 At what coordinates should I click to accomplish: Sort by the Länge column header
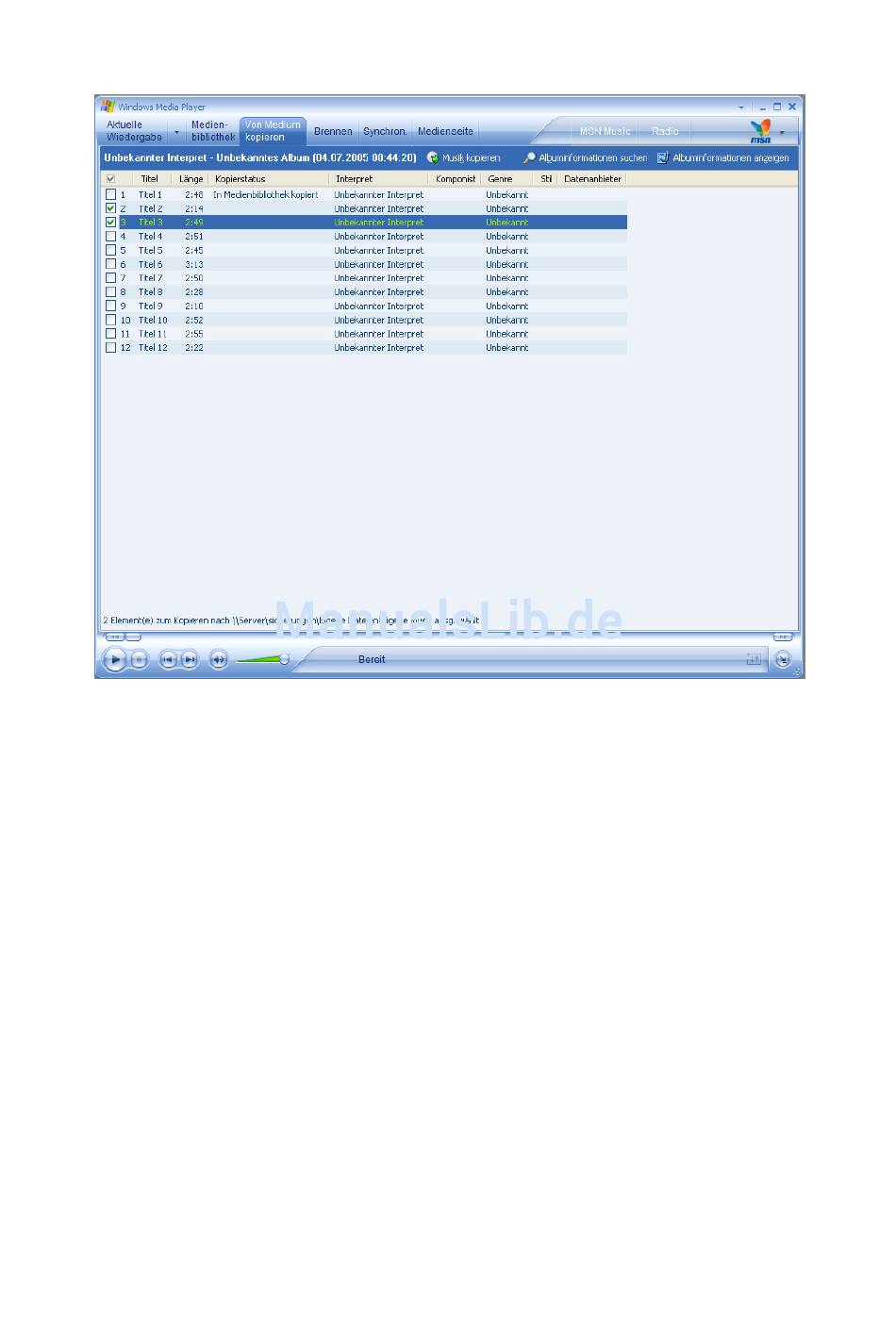click(x=191, y=178)
